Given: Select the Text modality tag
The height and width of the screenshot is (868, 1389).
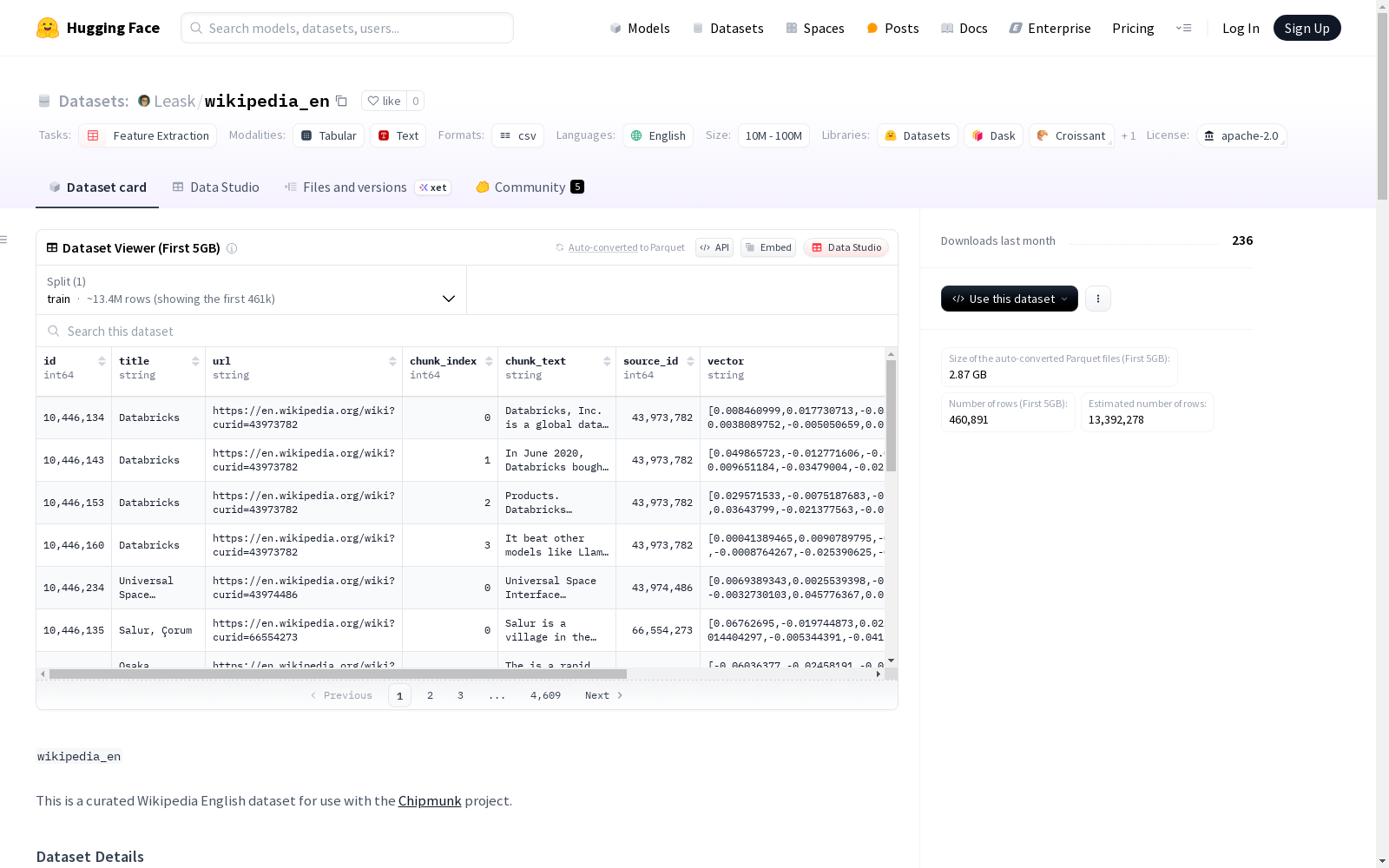Looking at the screenshot, I should pyautogui.click(x=398, y=135).
